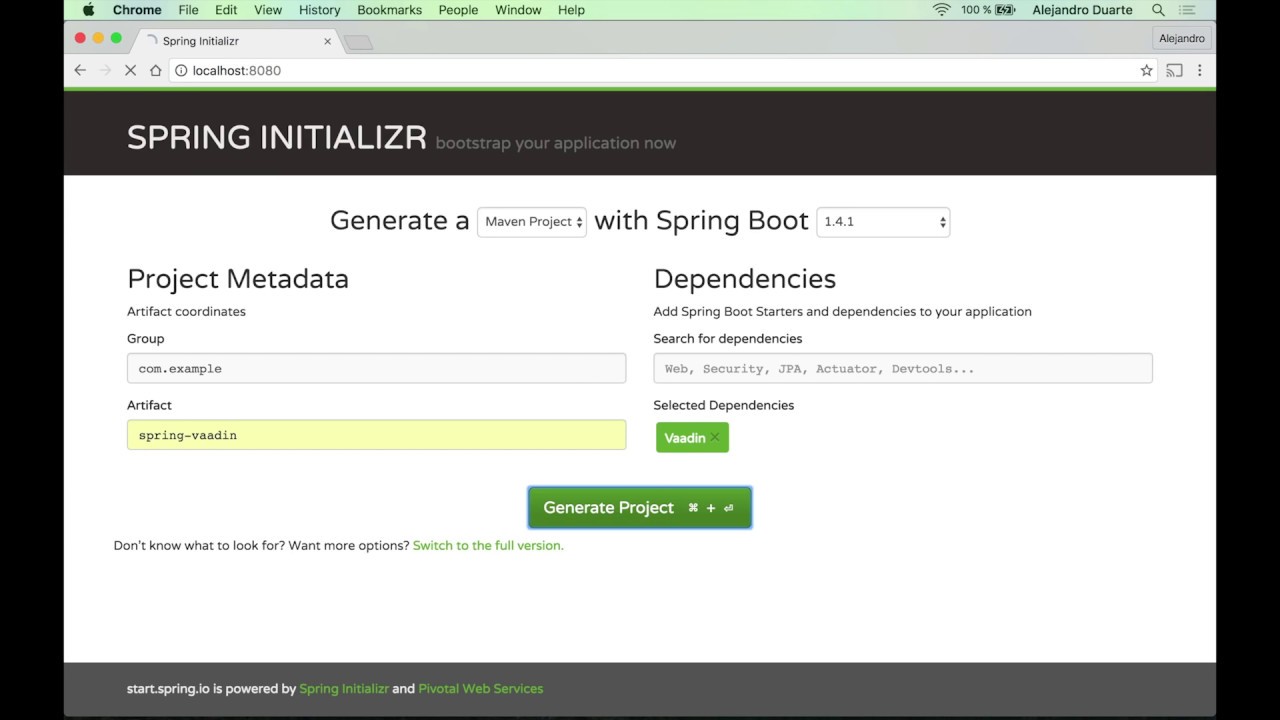The width and height of the screenshot is (1280, 720).
Task: Open the History menu
Action: click(320, 10)
